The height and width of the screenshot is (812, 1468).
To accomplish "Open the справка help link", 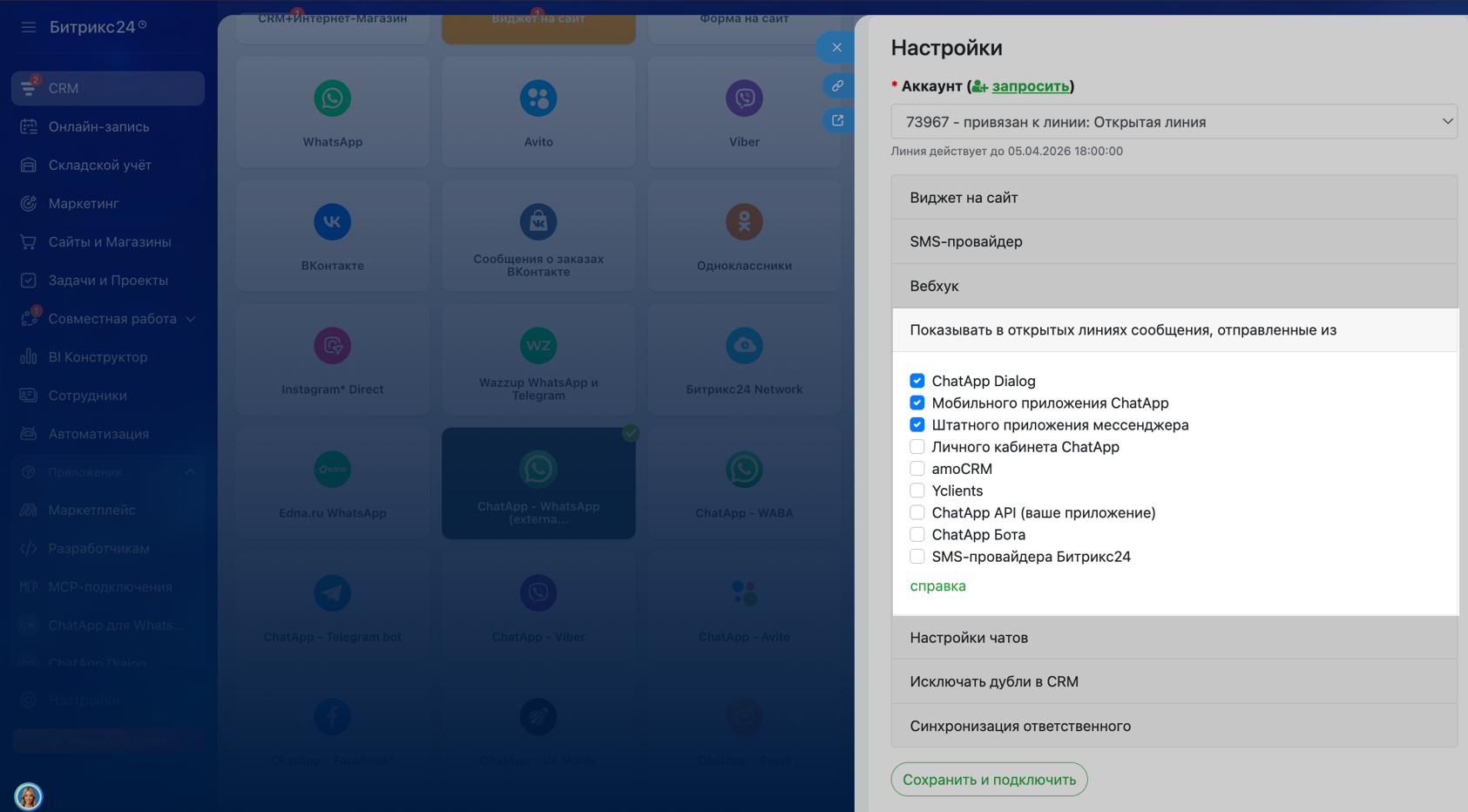I will click(x=937, y=586).
